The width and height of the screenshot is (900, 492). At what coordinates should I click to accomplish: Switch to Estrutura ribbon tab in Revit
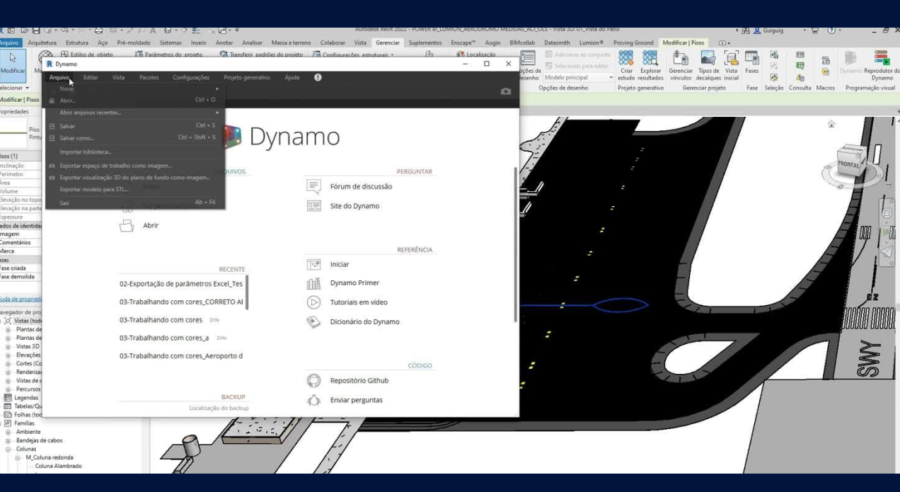(77, 43)
